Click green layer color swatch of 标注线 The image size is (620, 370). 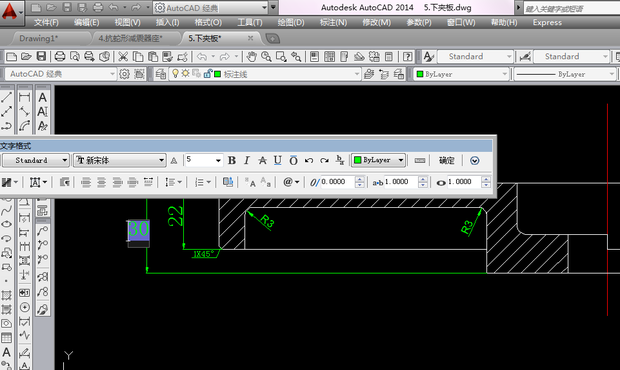pyautogui.click(x=217, y=74)
